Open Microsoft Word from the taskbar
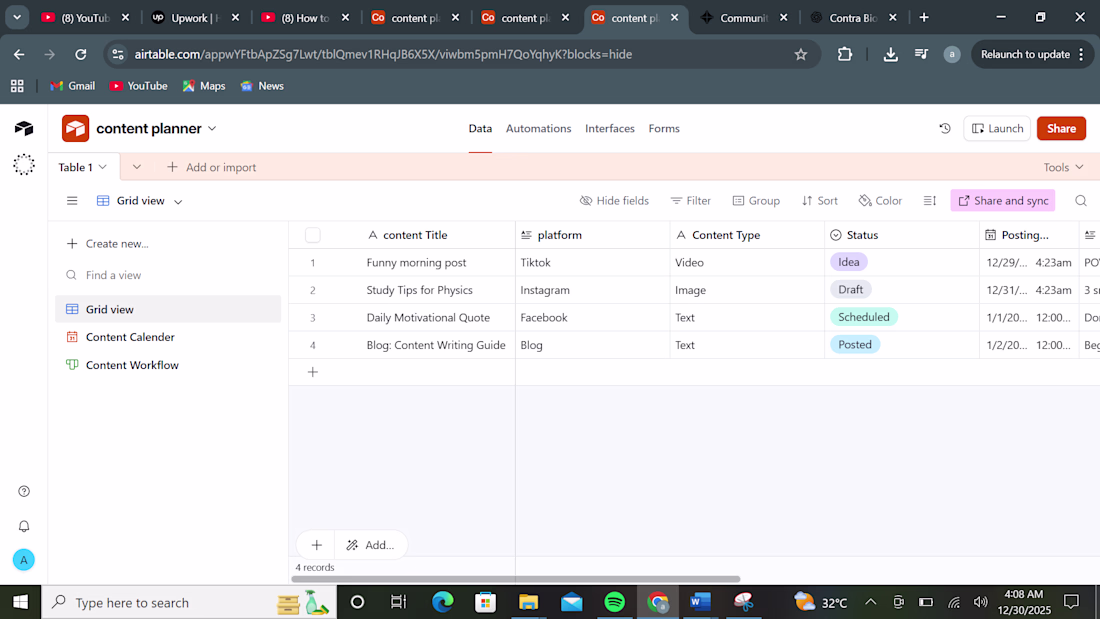This screenshot has height=619, width=1100. (700, 602)
